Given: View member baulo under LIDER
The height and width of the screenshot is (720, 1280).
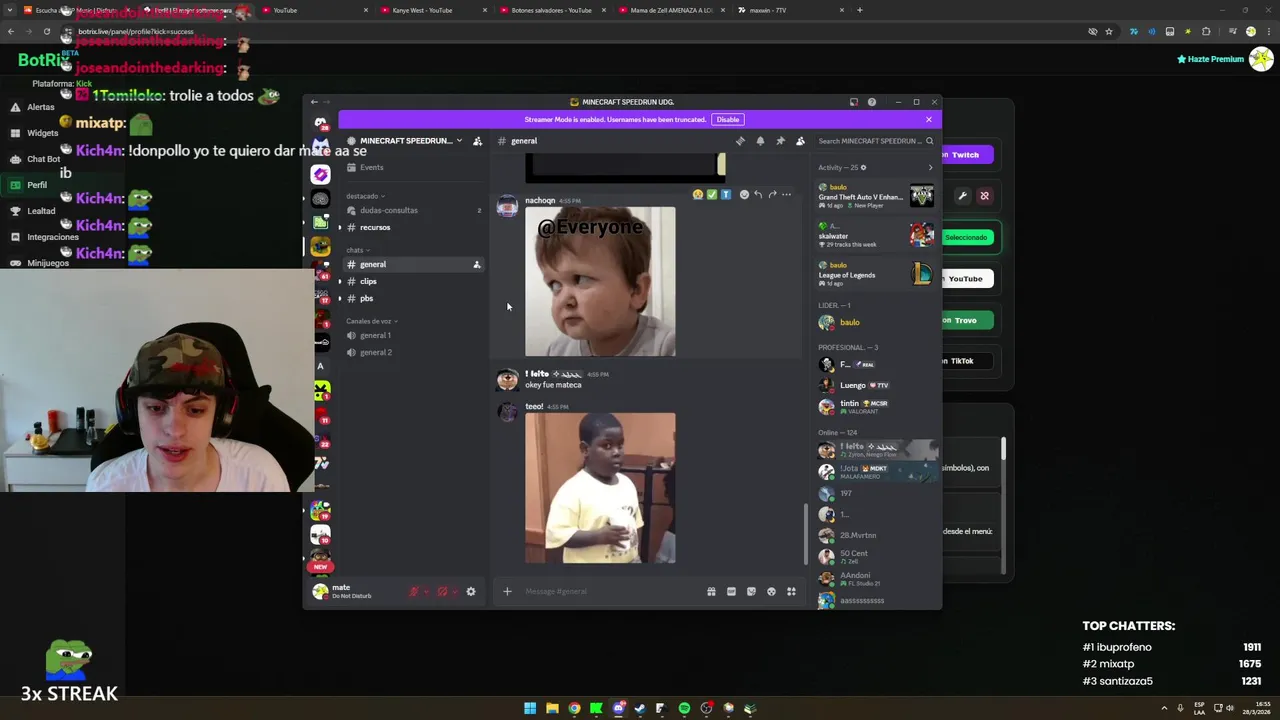Looking at the screenshot, I should (876, 322).
